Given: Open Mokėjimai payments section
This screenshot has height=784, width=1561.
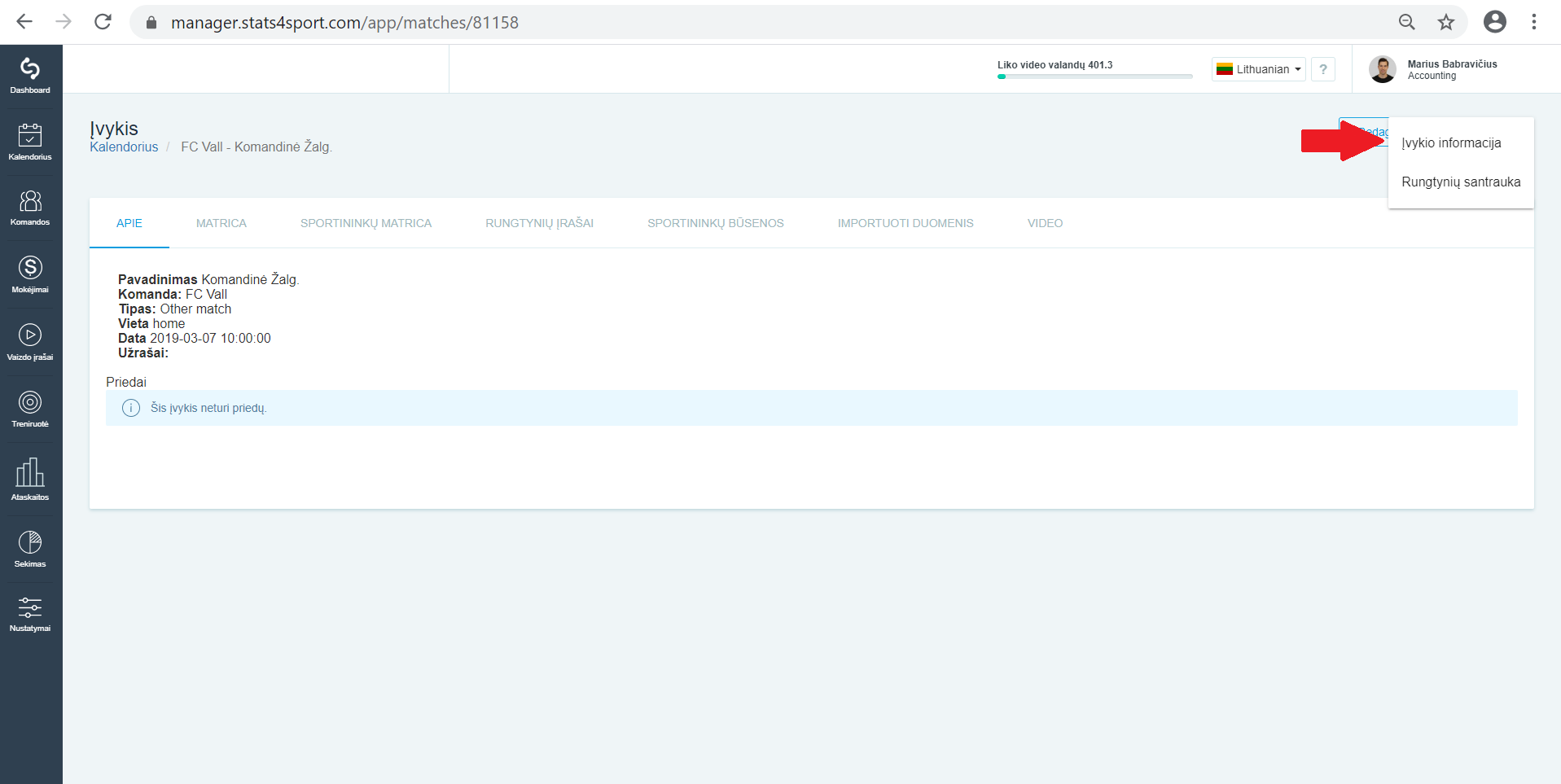Looking at the screenshot, I should click(x=30, y=274).
